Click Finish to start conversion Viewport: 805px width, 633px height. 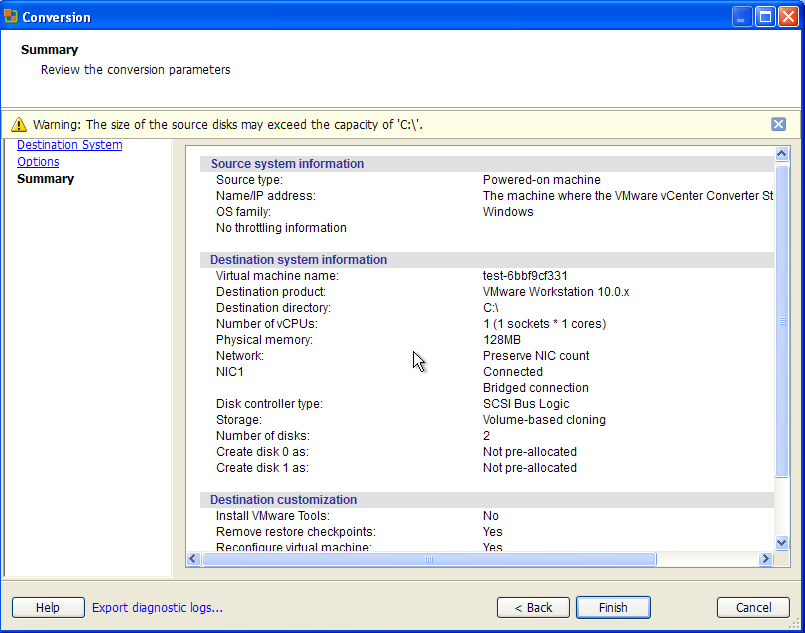(614, 608)
